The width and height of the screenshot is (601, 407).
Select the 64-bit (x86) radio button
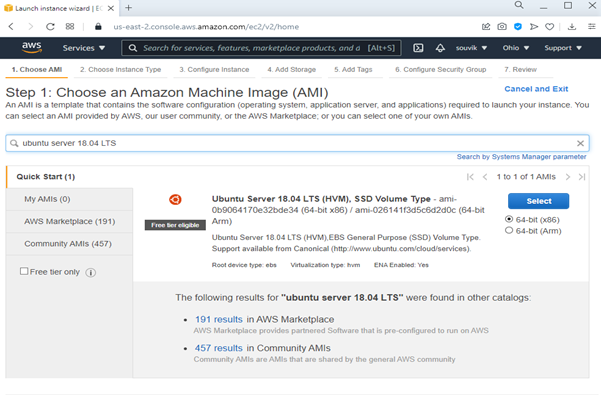(511, 218)
